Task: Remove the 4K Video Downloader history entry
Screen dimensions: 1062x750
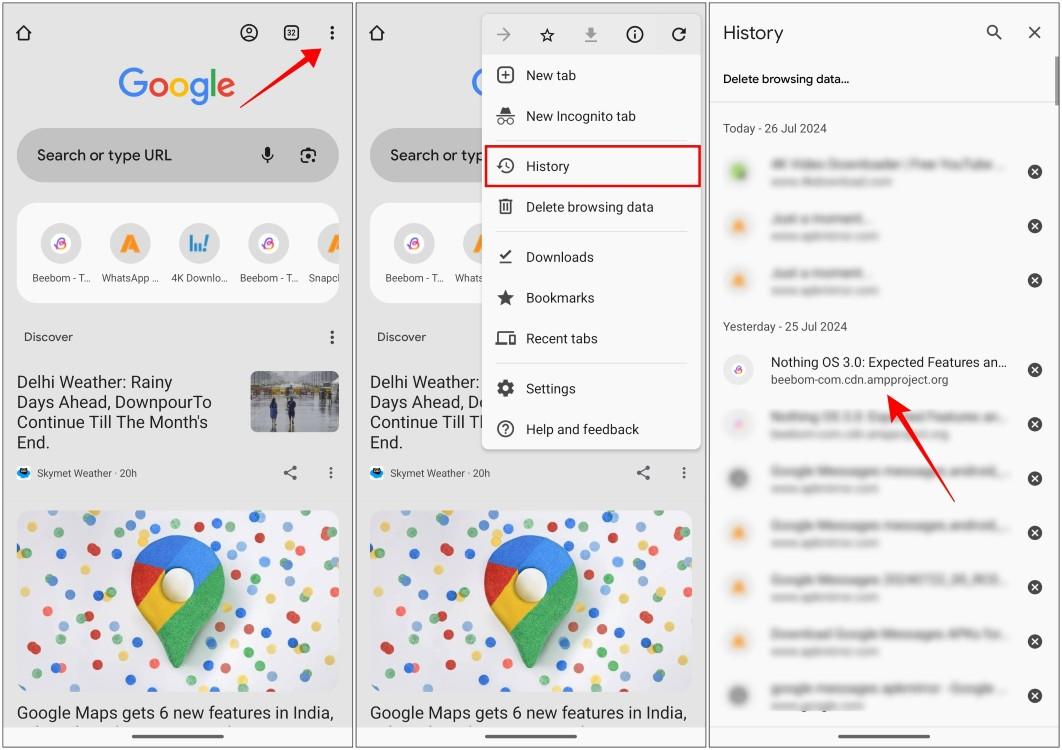Action: pyautogui.click(x=1035, y=171)
